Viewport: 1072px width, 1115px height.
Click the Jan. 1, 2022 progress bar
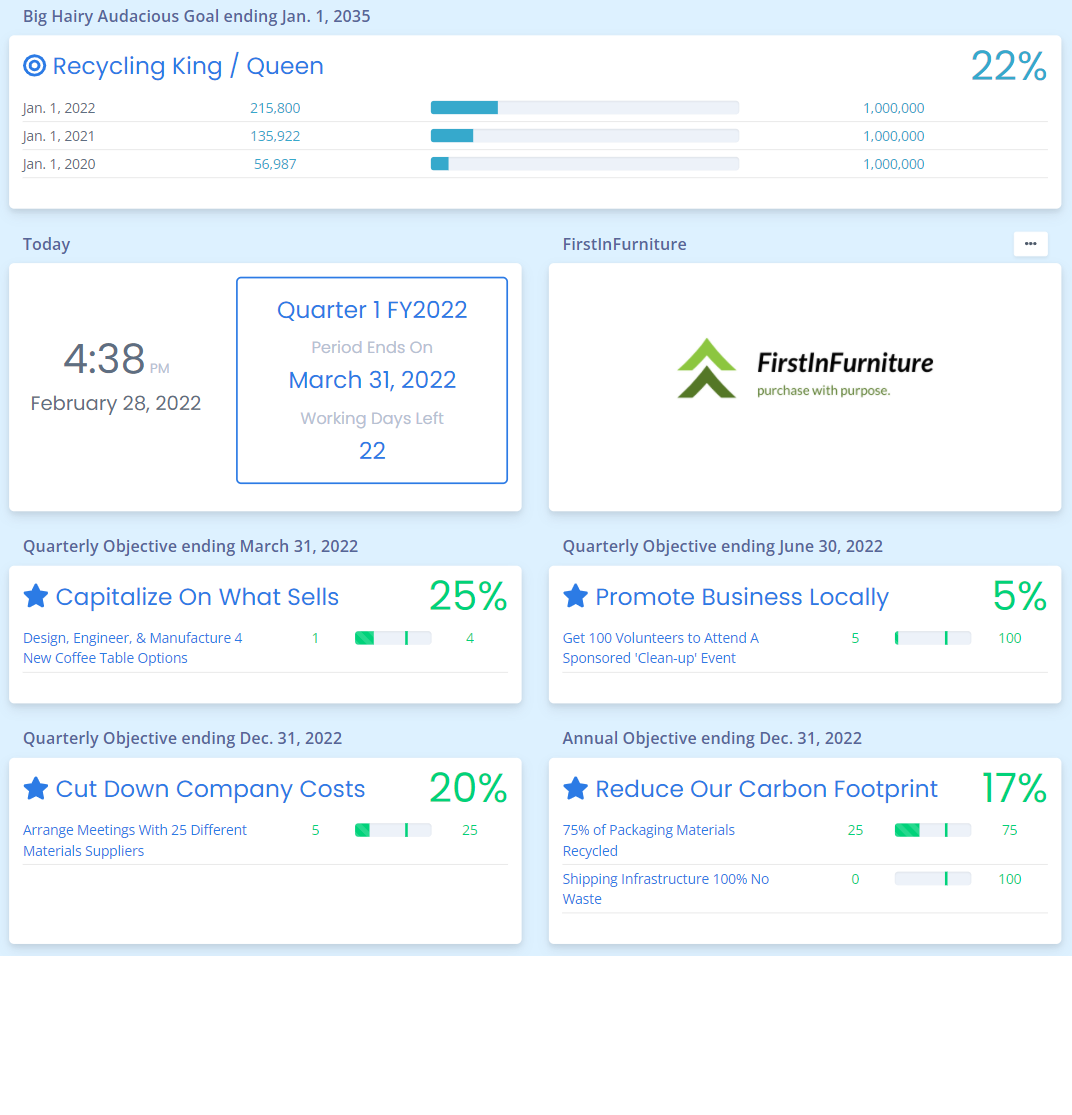(584, 107)
